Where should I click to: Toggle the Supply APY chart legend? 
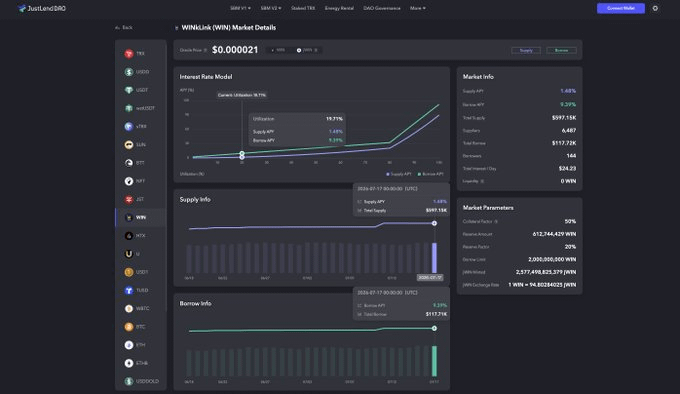click(x=399, y=174)
